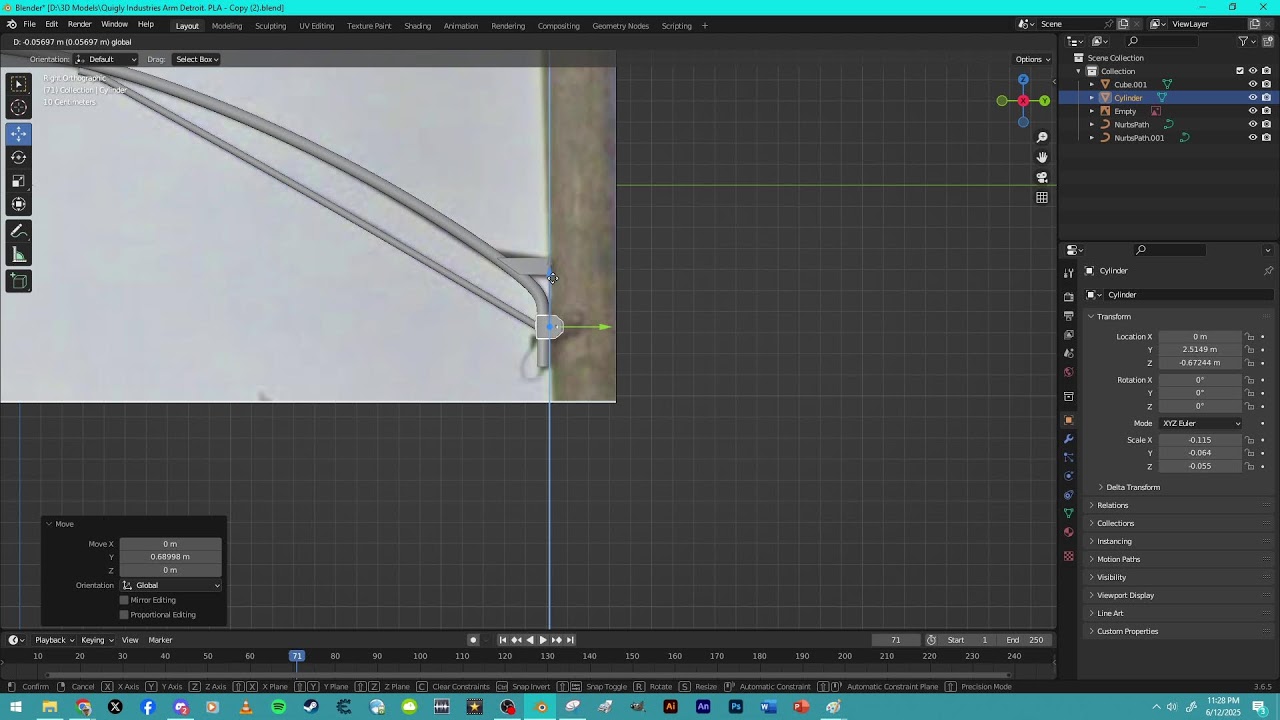
Task: Hide Cylinder in viewport via eye icon
Action: (1252, 98)
